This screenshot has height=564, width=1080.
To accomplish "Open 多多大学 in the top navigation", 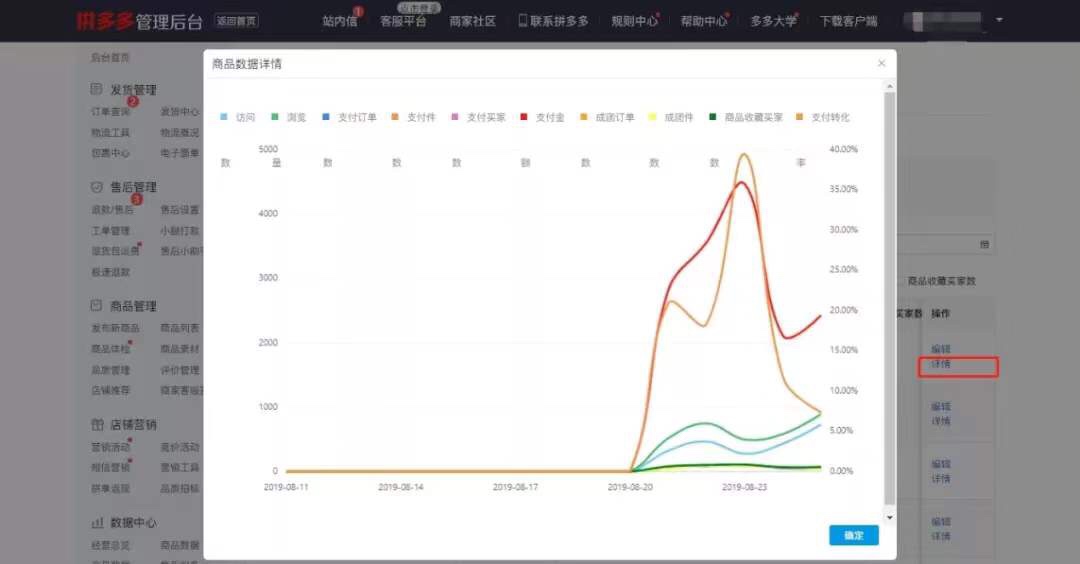I will pyautogui.click(x=773, y=21).
